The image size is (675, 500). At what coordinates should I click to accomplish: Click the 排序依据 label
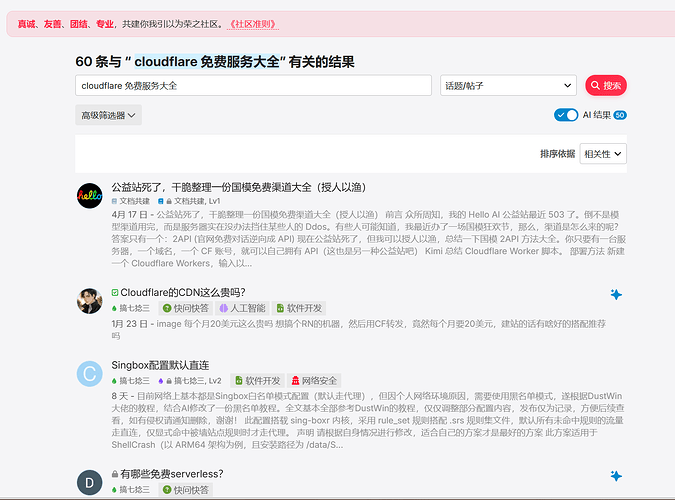[557, 154]
